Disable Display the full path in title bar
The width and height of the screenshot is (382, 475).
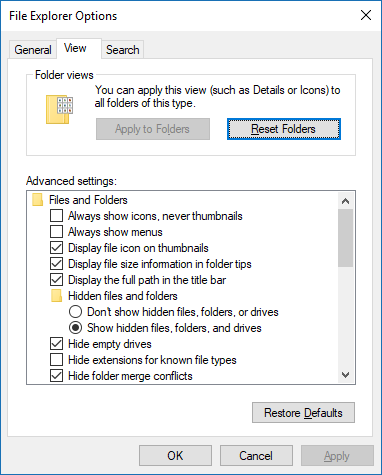coord(56,280)
